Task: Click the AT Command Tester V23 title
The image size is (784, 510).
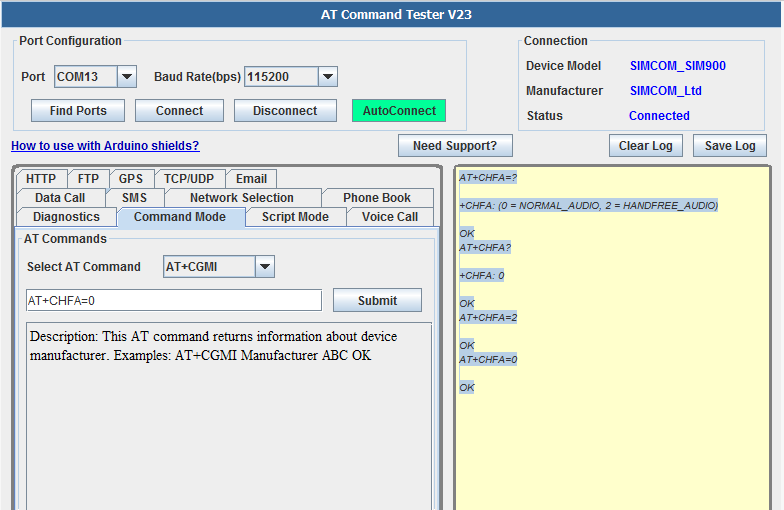Action: [396, 14]
